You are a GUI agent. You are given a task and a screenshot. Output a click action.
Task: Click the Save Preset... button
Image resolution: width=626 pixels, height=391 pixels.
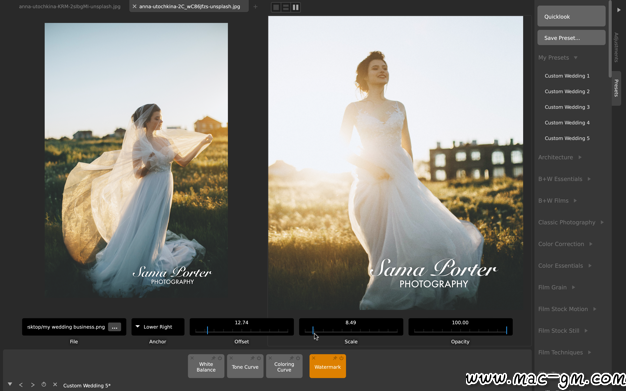coord(571,38)
